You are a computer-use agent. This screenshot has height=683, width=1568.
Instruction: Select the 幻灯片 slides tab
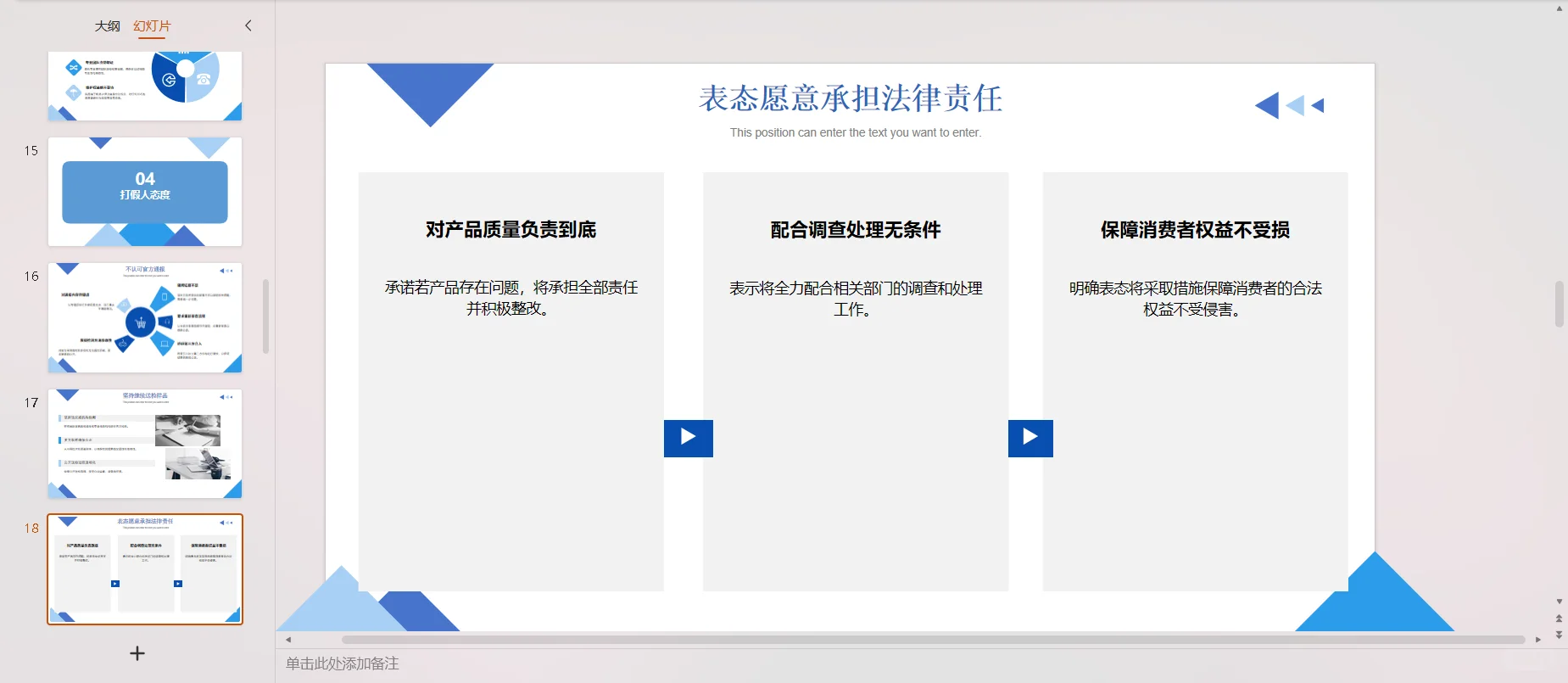152,26
